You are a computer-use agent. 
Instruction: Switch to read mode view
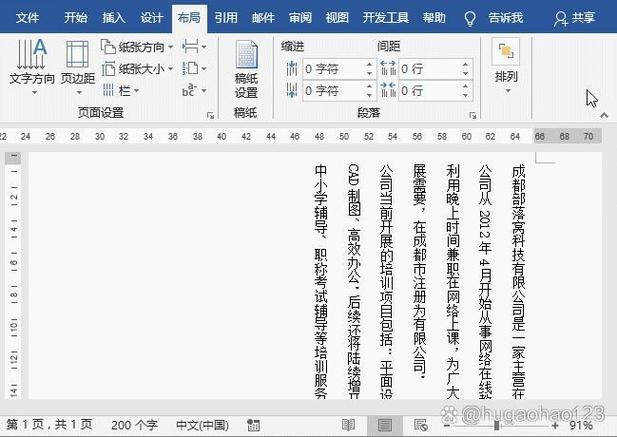pos(348,425)
